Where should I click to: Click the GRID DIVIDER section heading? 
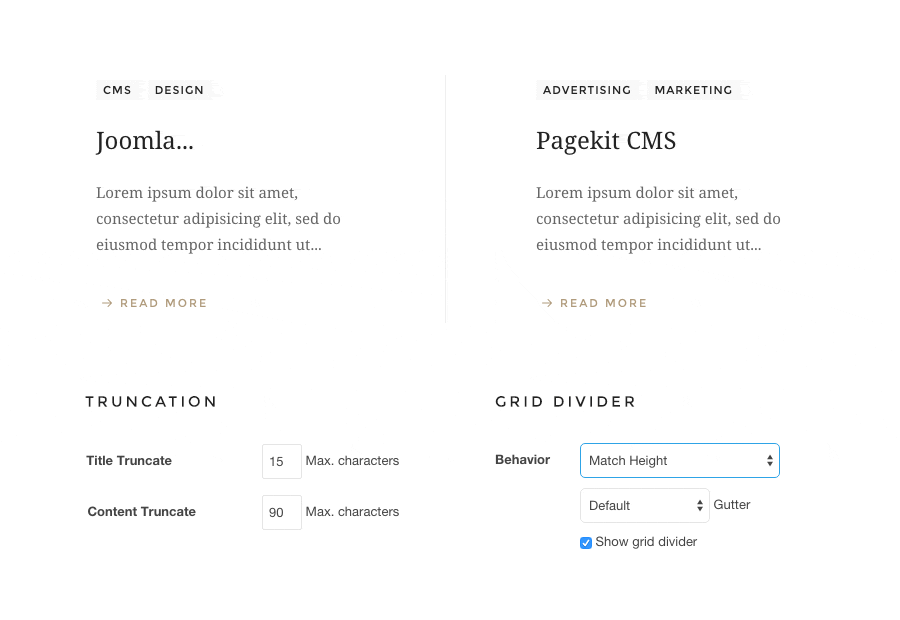tap(565, 401)
